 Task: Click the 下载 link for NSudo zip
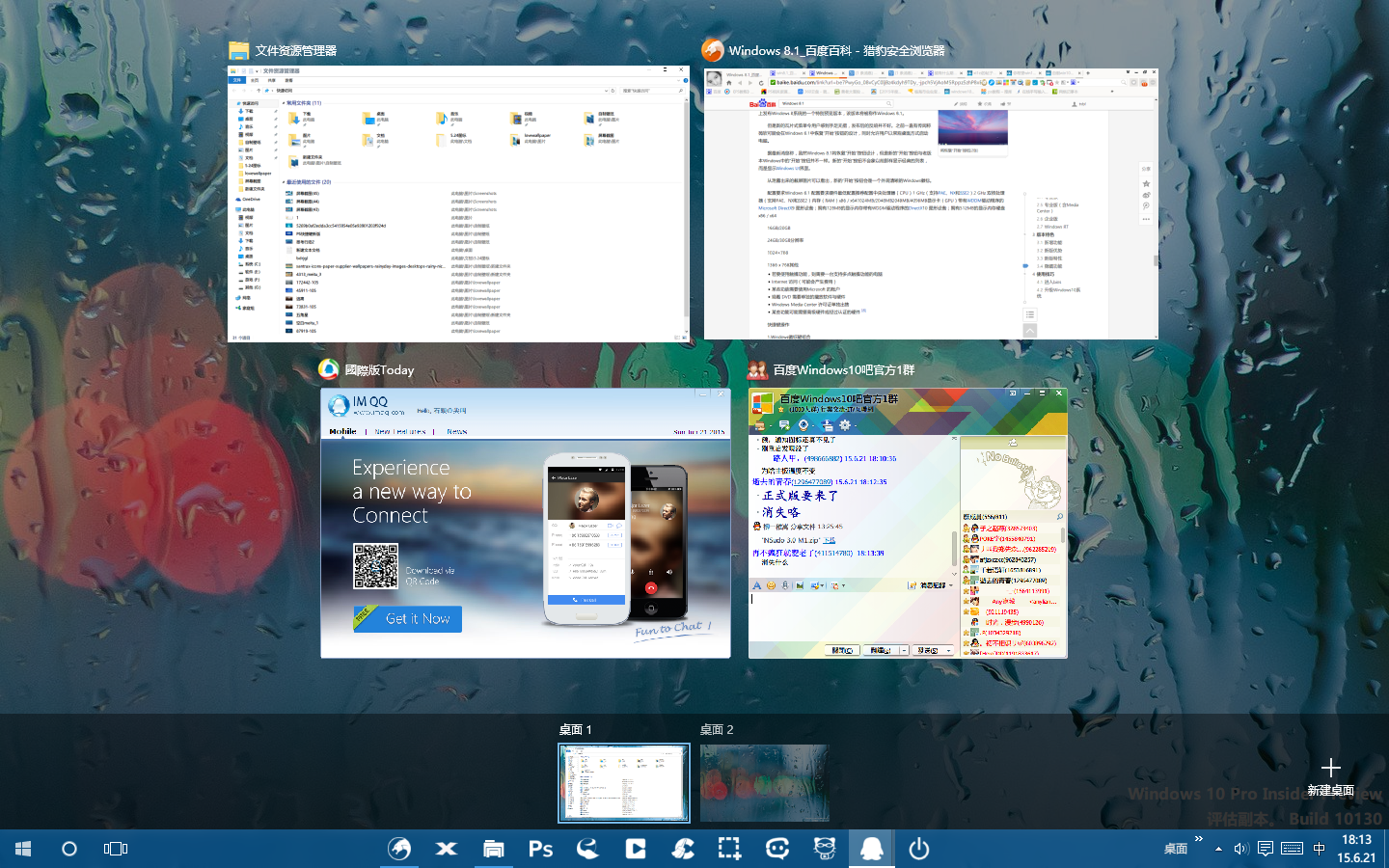[830, 540]
